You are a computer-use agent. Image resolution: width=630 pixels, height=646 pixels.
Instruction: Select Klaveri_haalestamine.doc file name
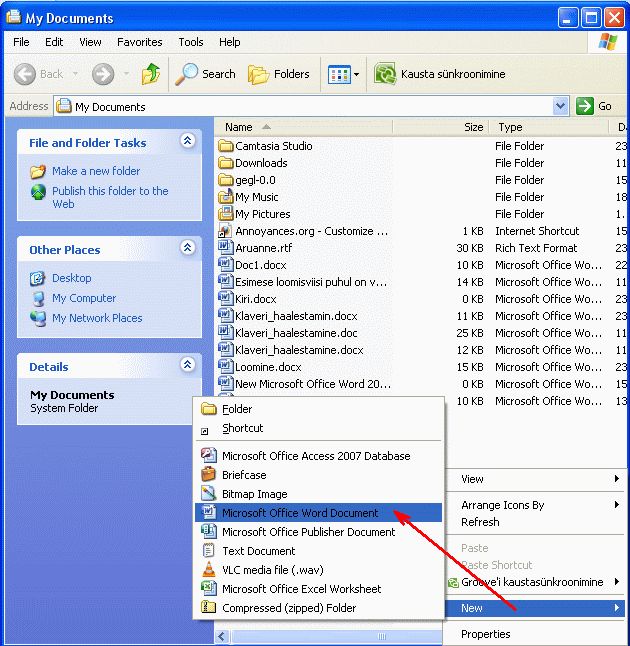pyautogui.click(x=296, y=333)
